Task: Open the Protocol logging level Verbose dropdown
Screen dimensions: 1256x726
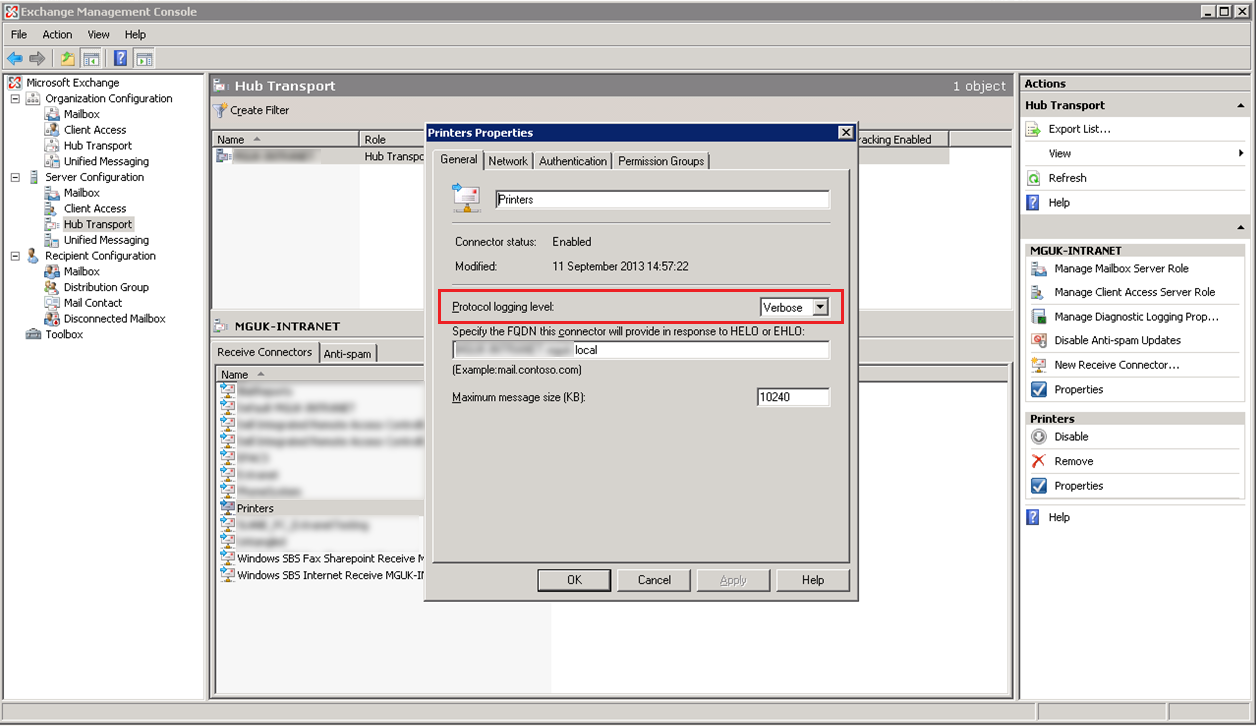Action: coord(820,307)
